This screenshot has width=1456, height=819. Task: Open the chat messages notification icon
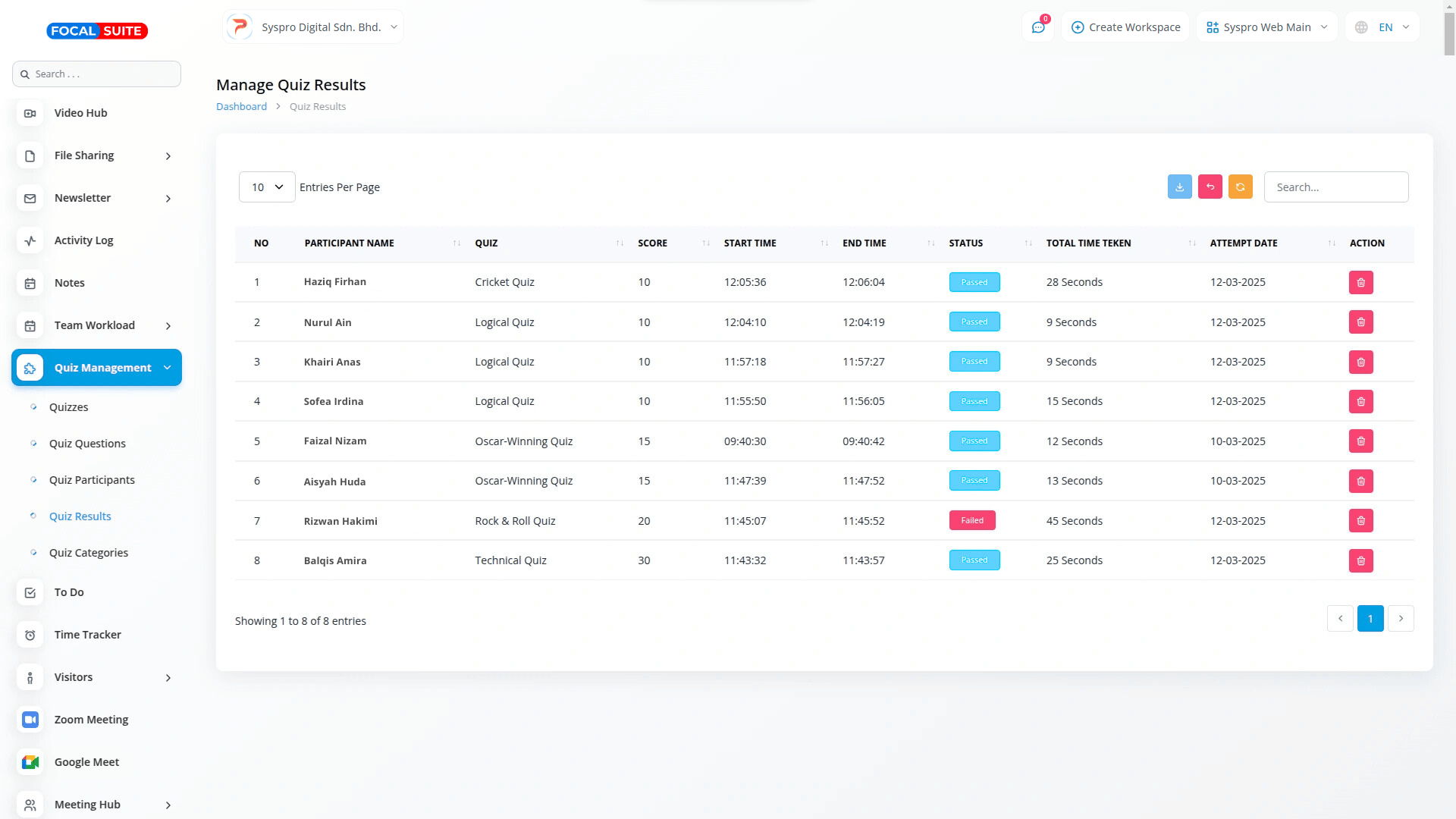(x=1037, y=27)
